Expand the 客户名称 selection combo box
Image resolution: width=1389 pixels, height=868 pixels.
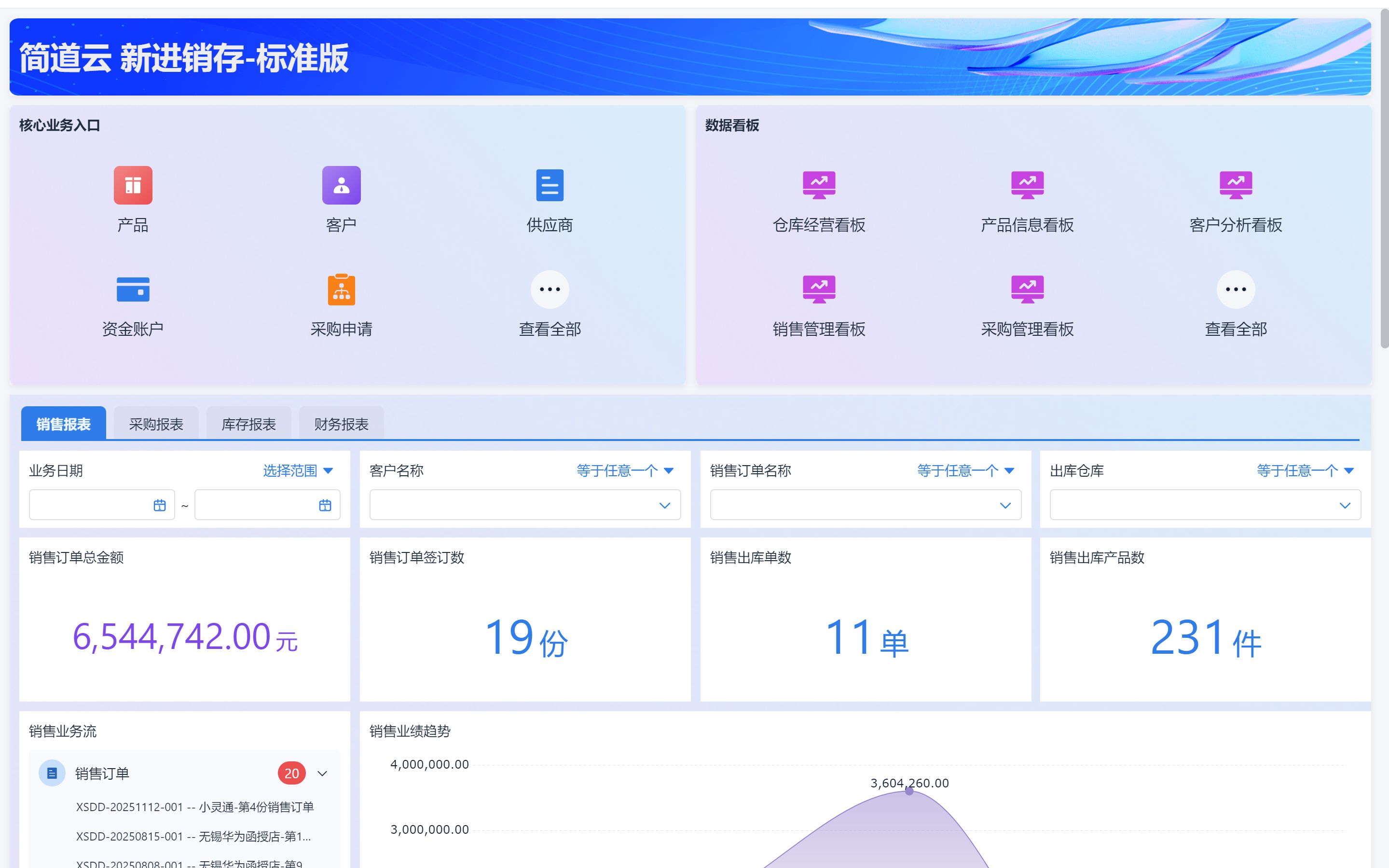(x=524, y=505)
